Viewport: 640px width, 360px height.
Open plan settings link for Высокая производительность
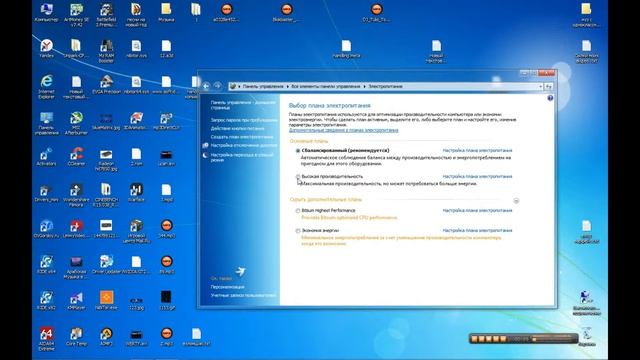point(477,177)
